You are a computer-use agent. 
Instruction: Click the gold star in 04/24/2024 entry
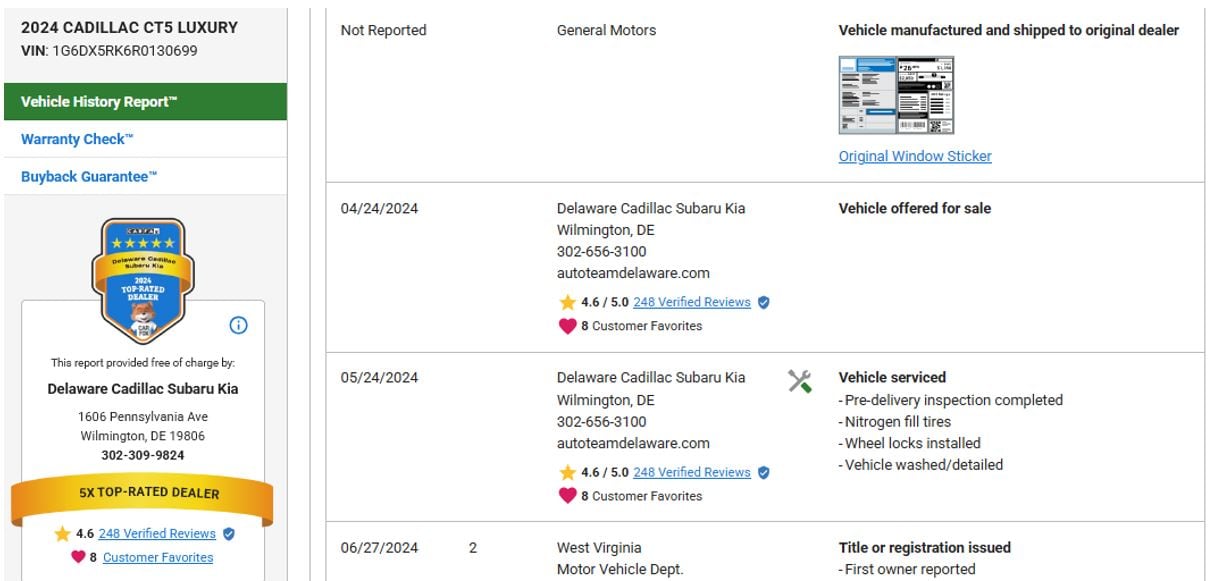(x=567, y=302)
